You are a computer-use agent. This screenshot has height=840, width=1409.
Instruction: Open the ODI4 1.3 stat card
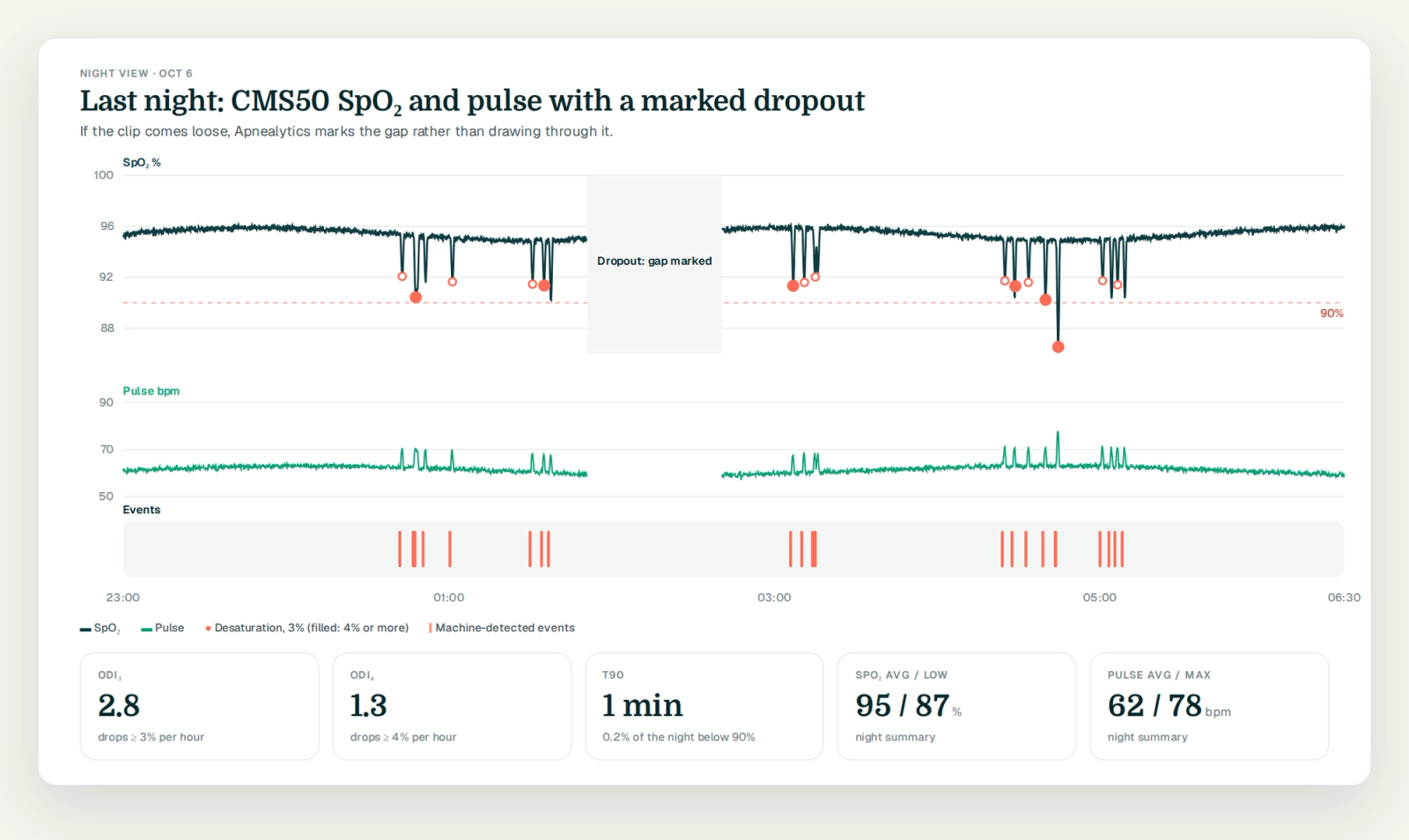452,706
